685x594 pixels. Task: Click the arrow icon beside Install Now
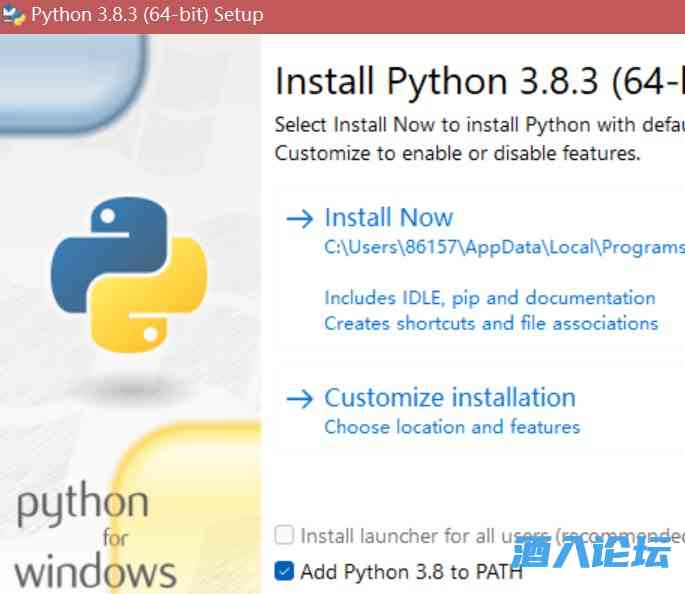pos(300,218)
